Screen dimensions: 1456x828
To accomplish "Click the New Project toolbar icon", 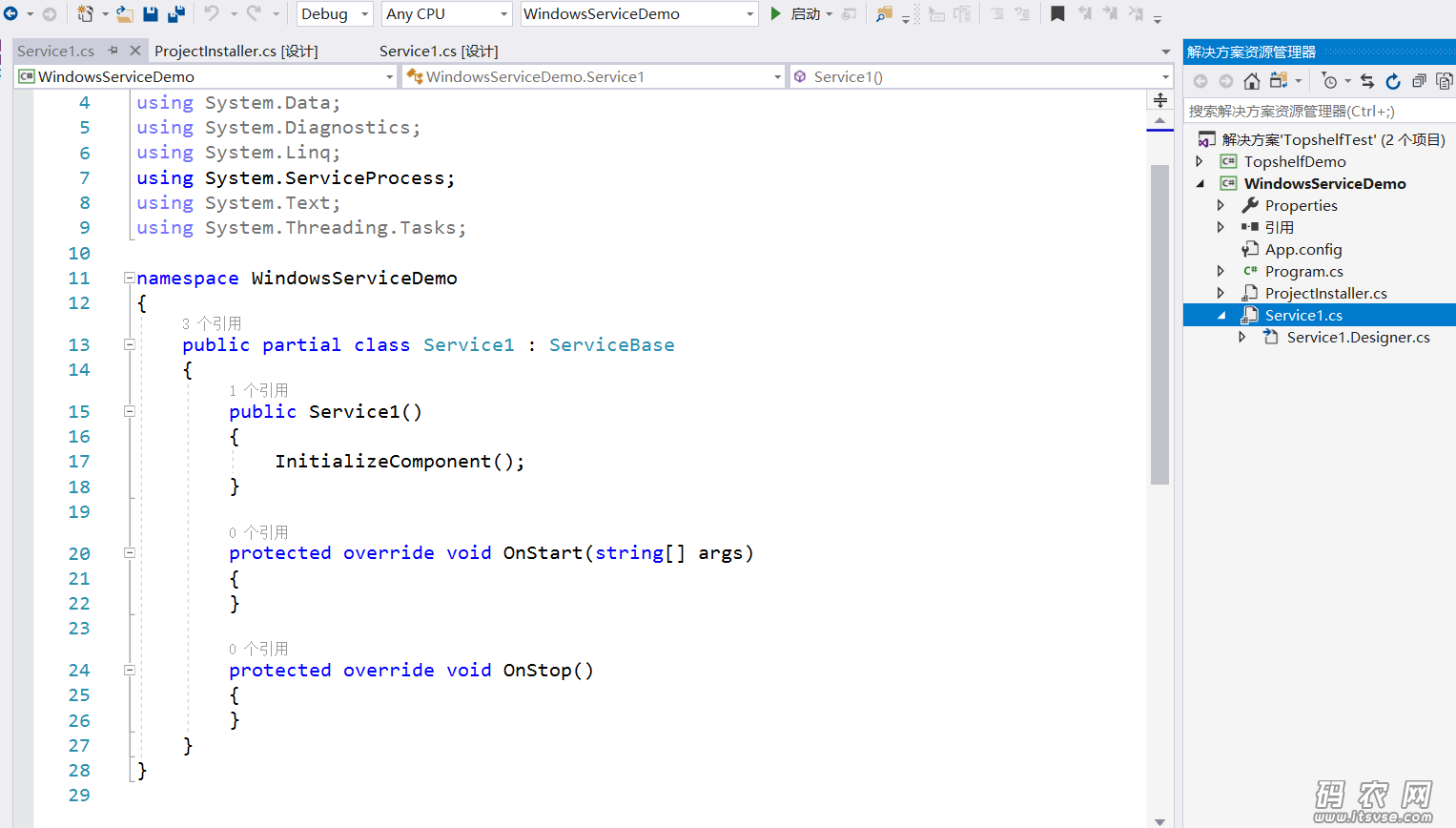I will pos(86,14).
